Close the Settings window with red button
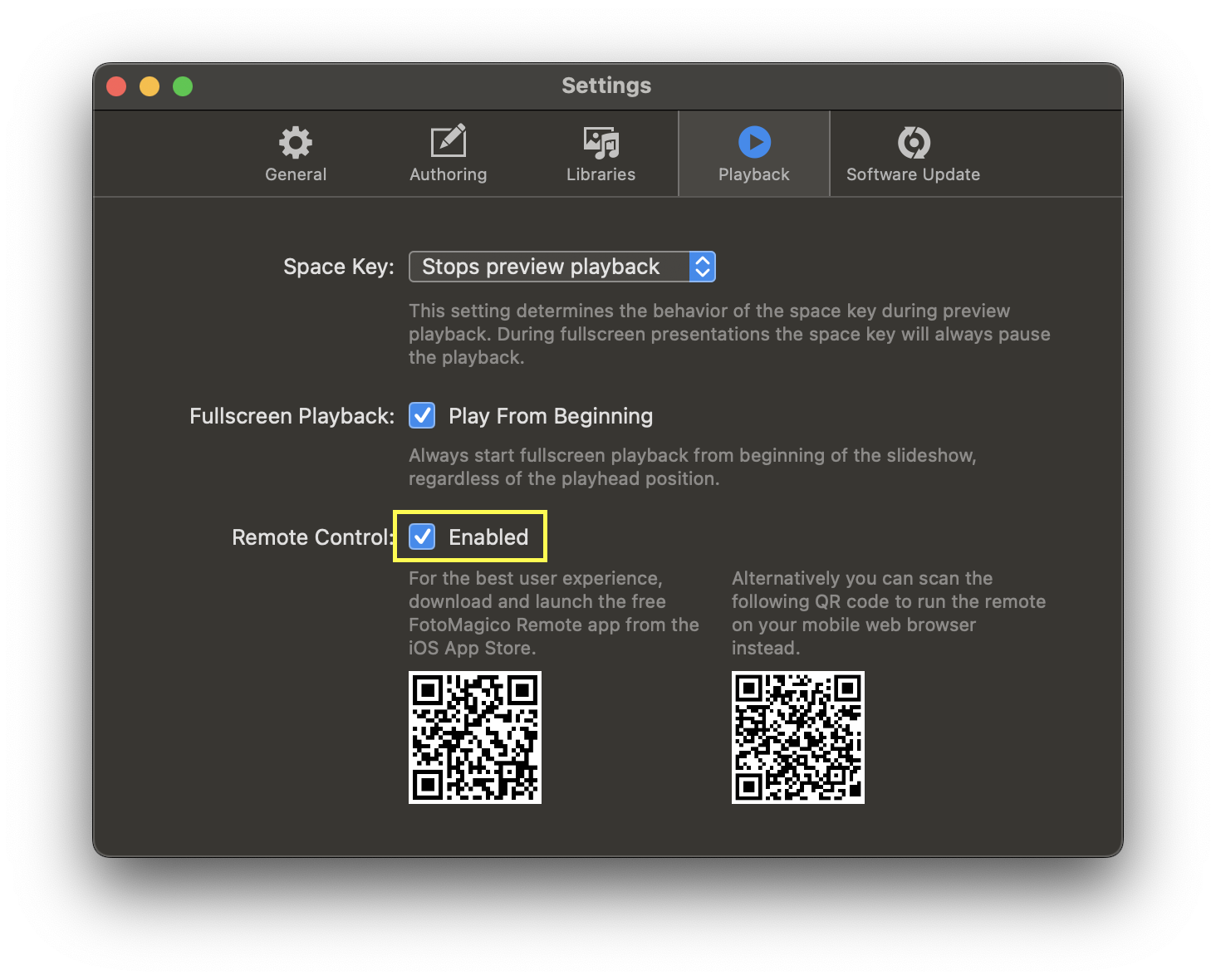Viewport: 1216px width, 980px height. [116, 86]
